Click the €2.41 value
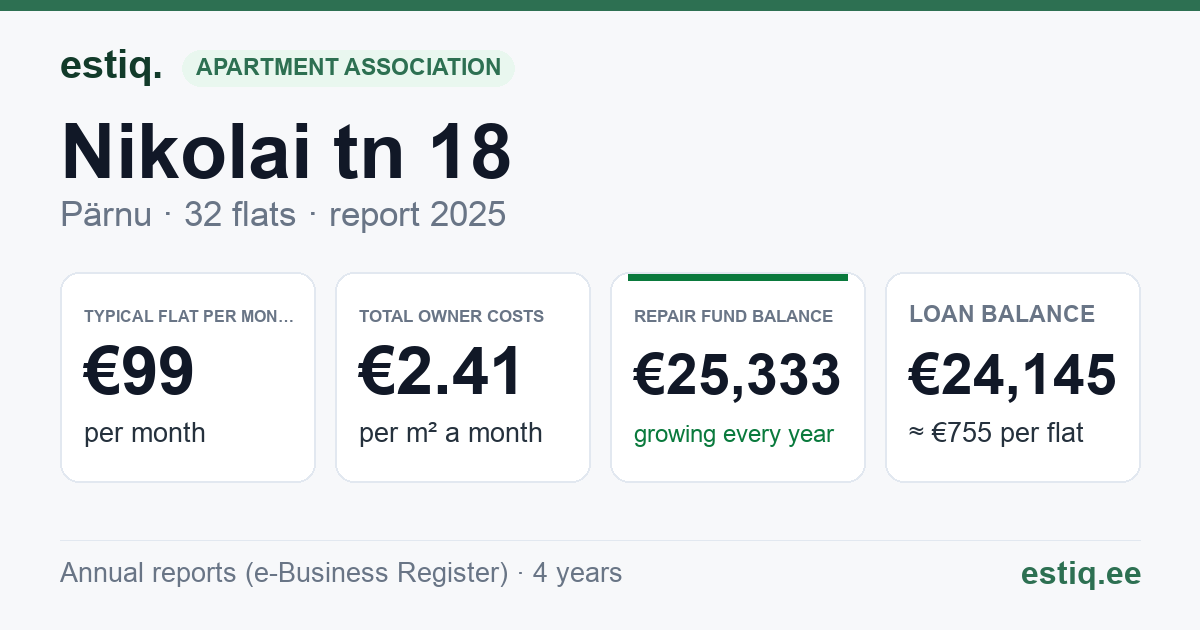The image size is (1200, 630). coord(441,372)
